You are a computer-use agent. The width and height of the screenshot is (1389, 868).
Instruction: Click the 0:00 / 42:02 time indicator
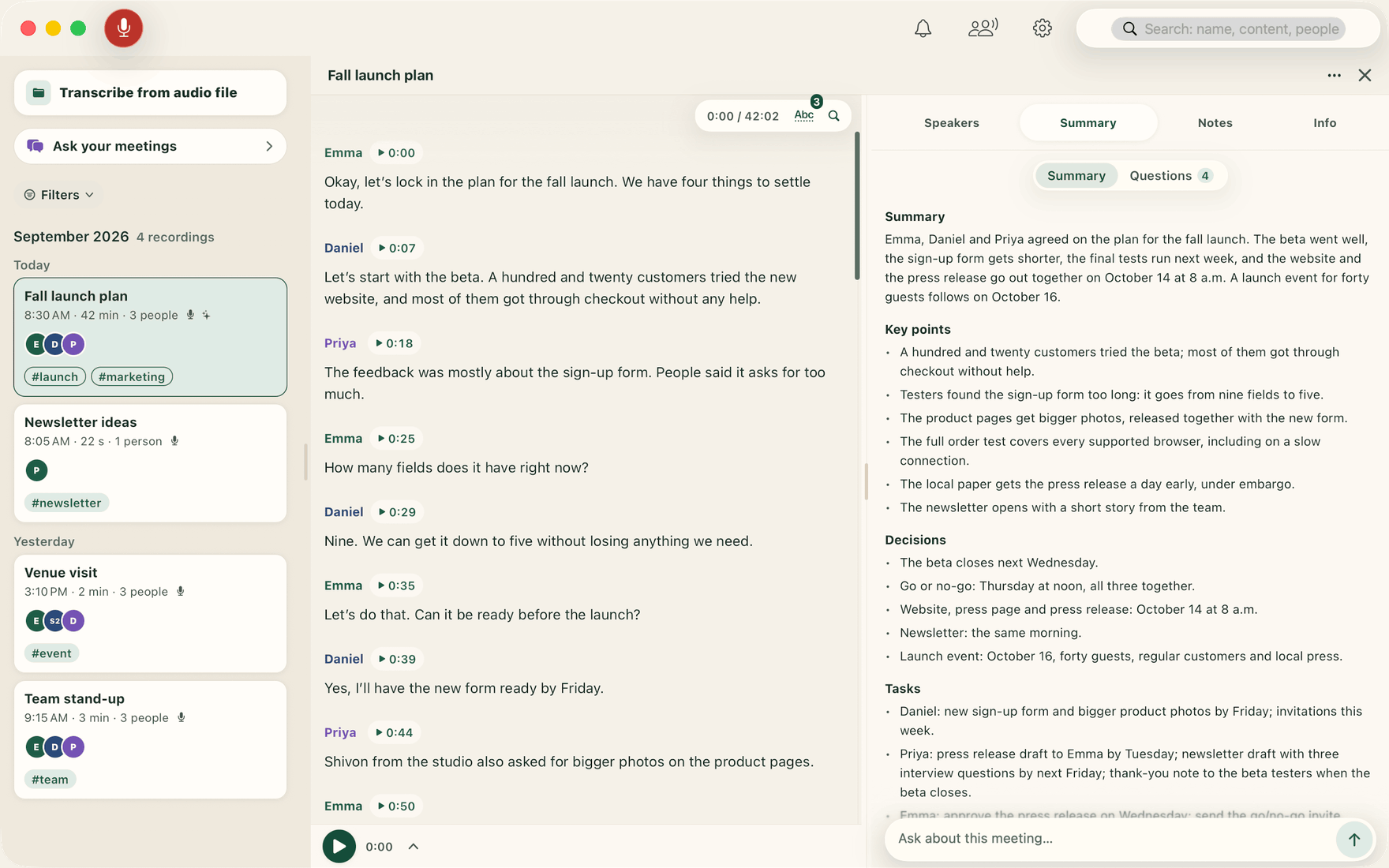(743, 116)
